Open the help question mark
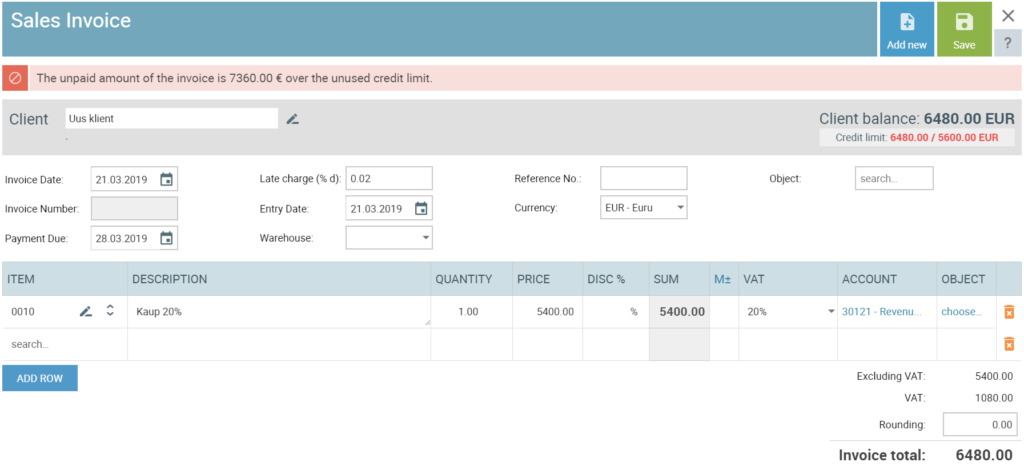The height and width of the screenshot is (466, 1024). pyautogui.click(x=1008, y=44)
